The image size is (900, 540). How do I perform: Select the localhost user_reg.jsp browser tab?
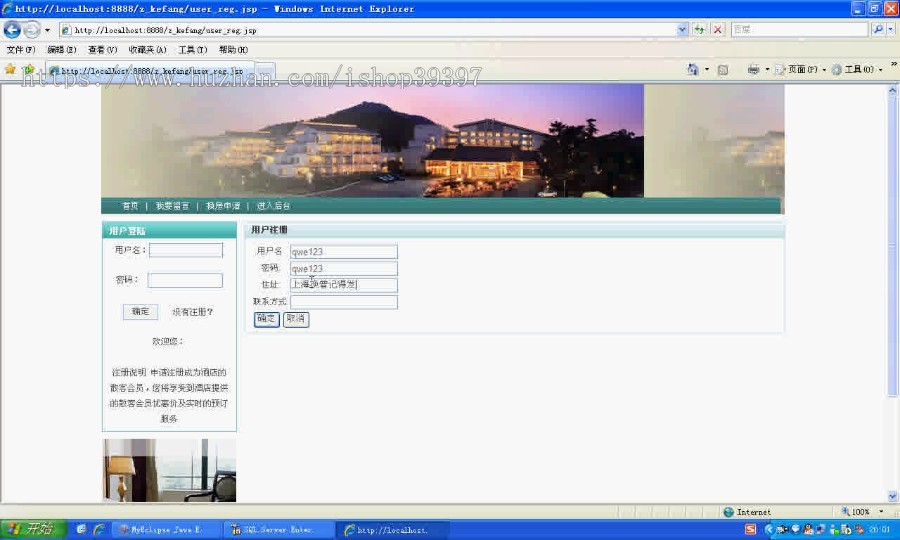click(x=150, y=71)
